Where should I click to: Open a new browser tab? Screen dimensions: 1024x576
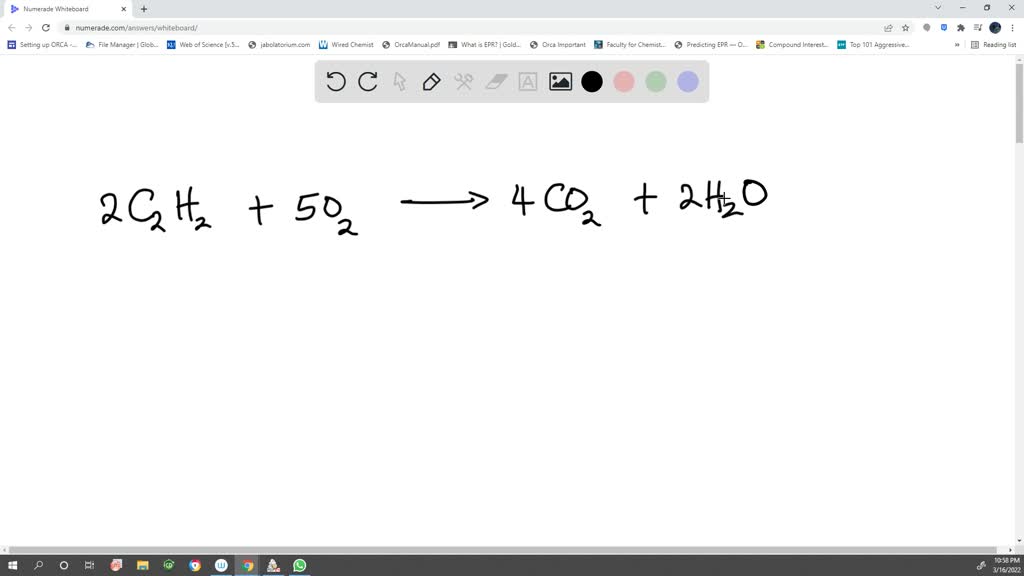click(143, 8)
